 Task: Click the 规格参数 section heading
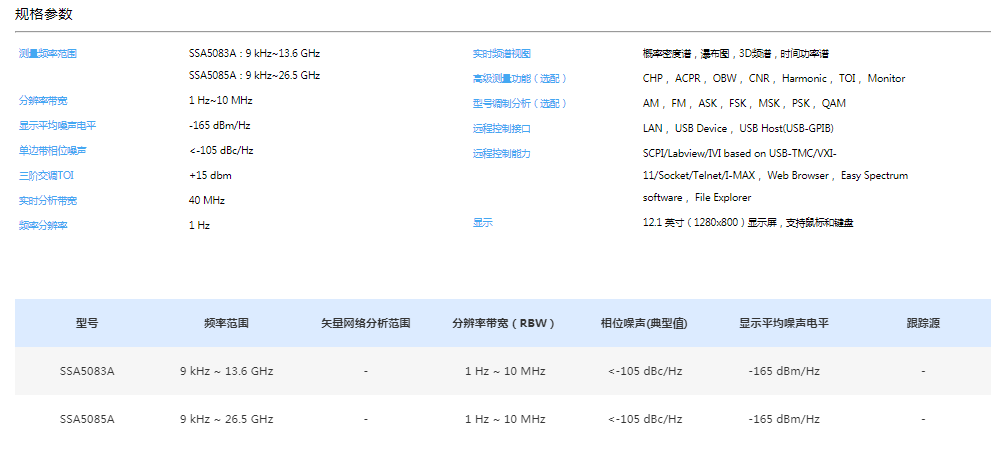pos(44,15)
